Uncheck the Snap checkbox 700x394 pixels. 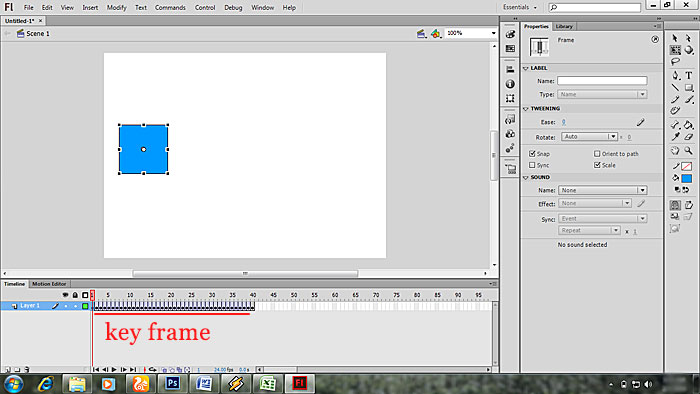pos(532,153)
